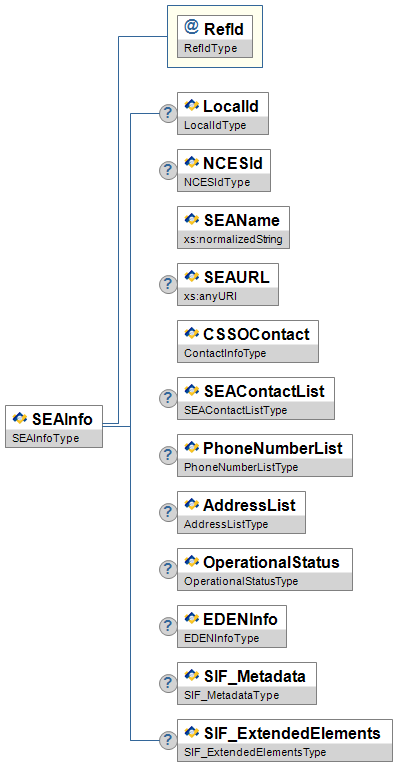Click the question mark beside EDENInfo
The height and width of the screenshot is (766, 415).
pos(168,626)
